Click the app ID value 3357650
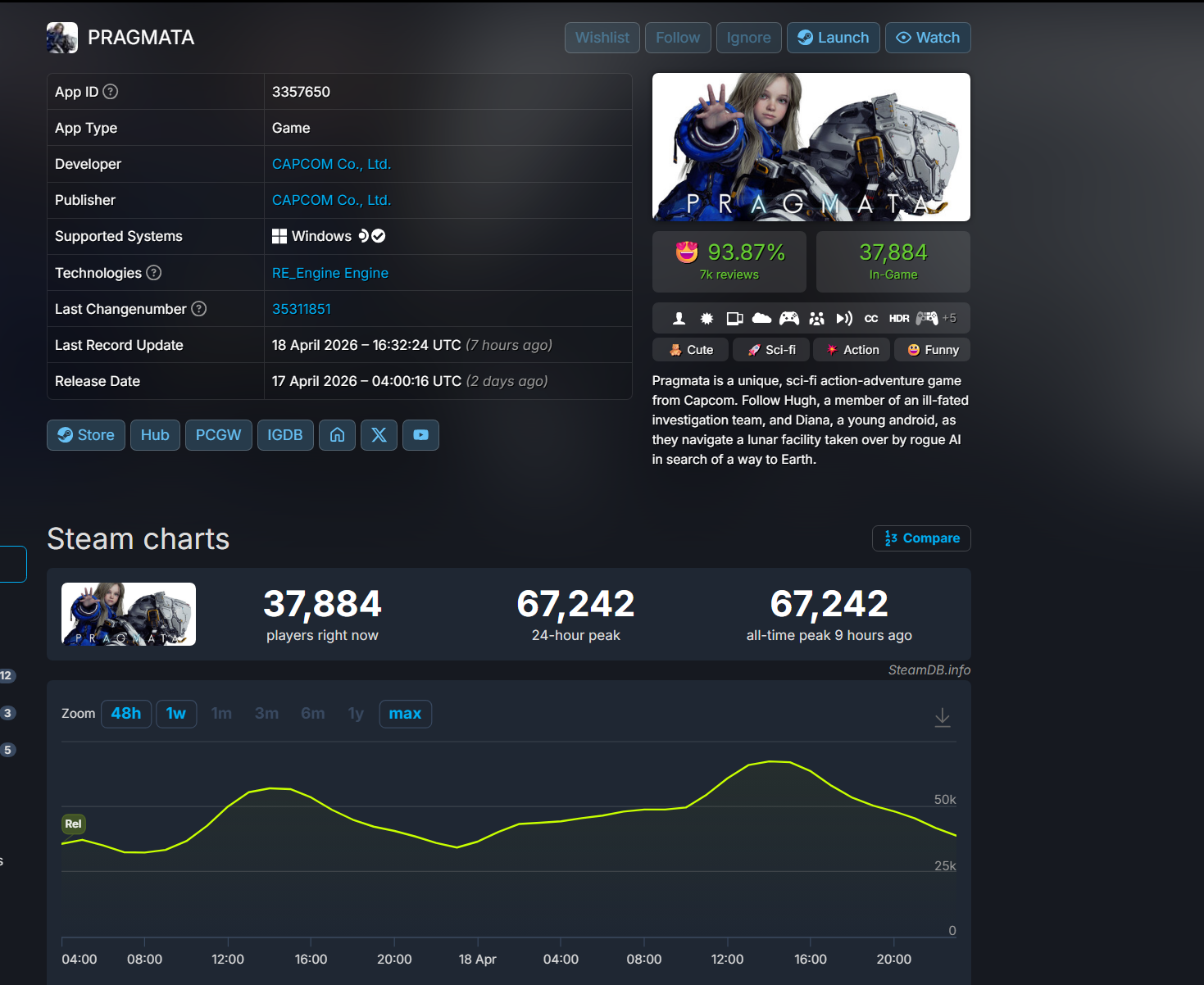This screenshot has height=985, width=1204. click(x=301, y=92)
